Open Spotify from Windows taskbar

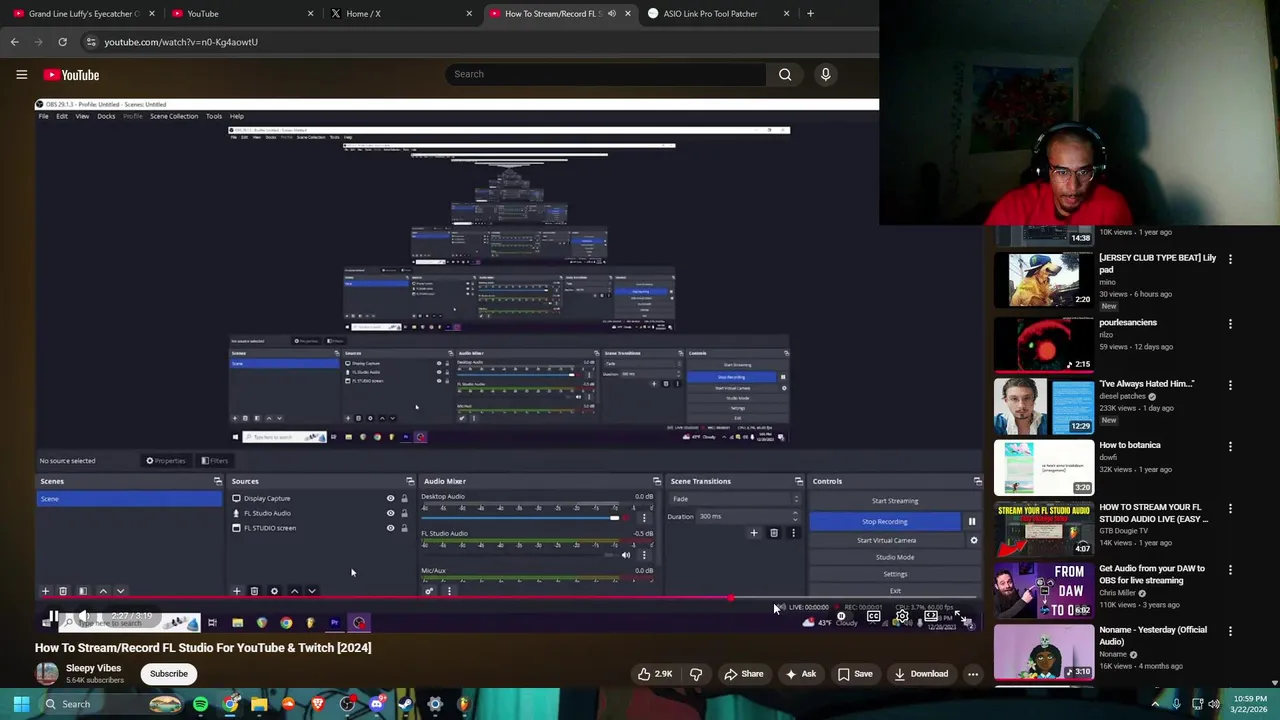point(201,704)
